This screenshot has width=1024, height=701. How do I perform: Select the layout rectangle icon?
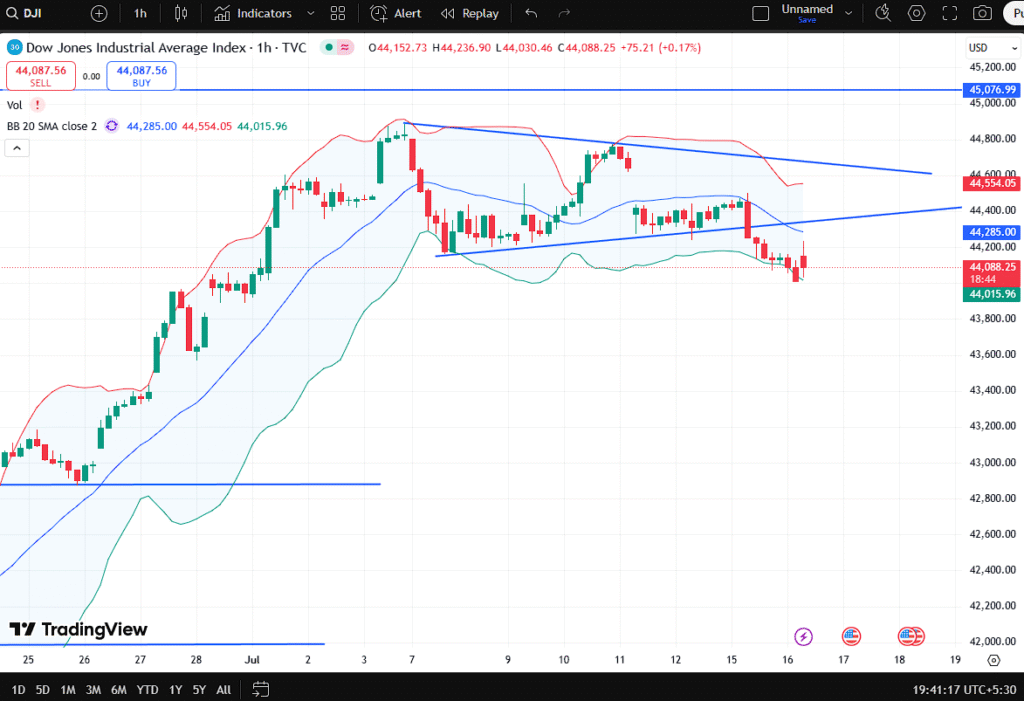(x=761, y=13)
